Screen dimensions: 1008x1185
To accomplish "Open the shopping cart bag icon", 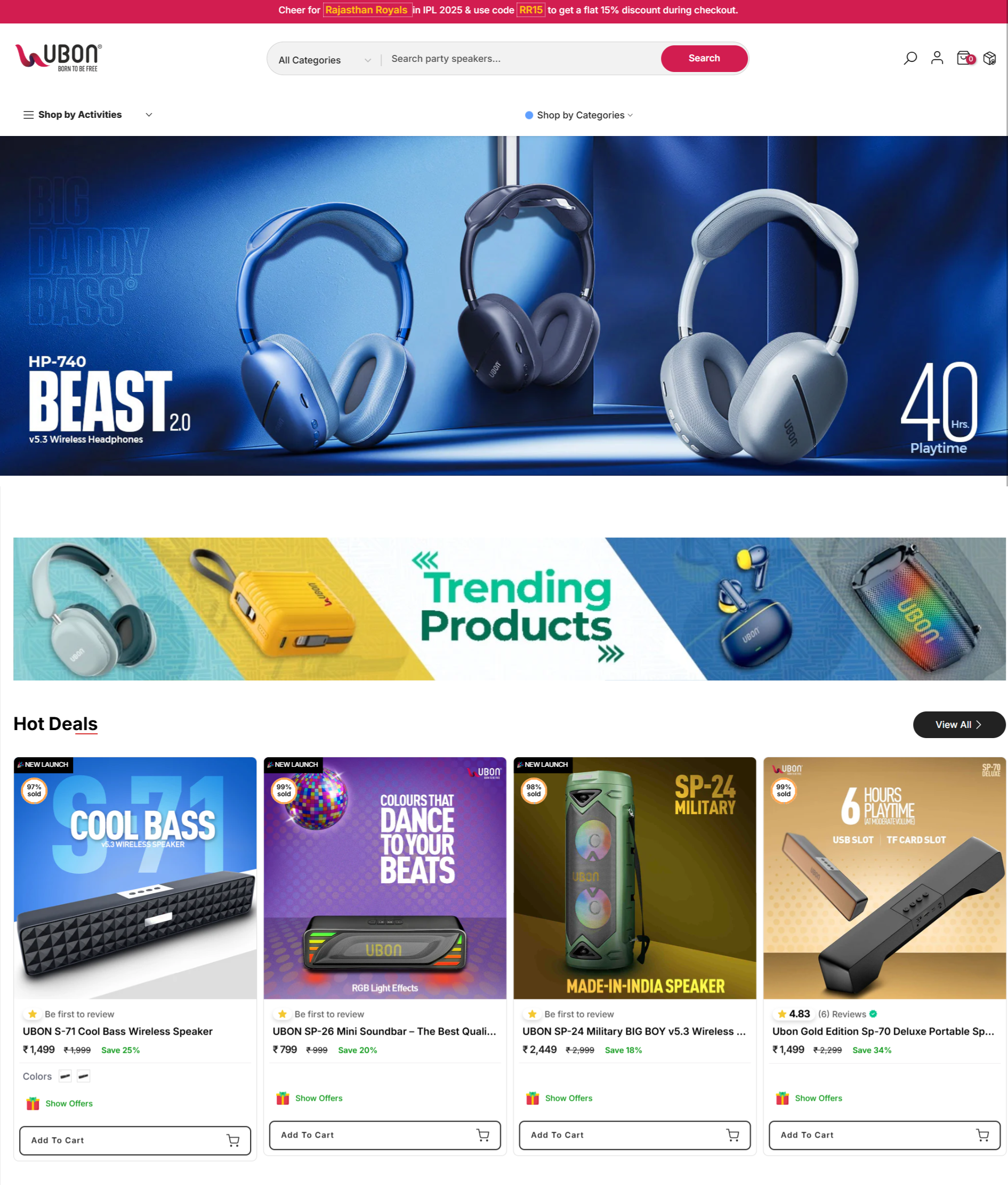I will tap(965, 58).
